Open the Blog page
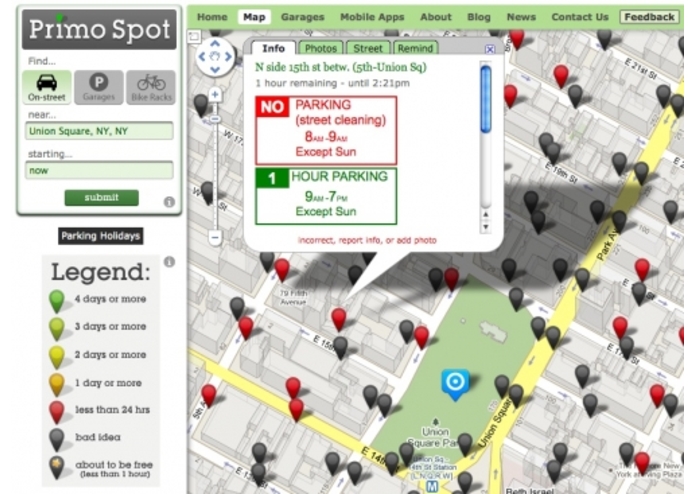The image size is (695, 494). [479, 17]
